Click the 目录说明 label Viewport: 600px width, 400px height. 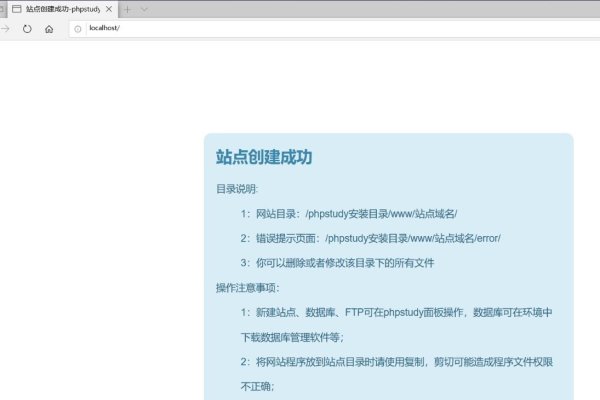(x=237, y=189)
